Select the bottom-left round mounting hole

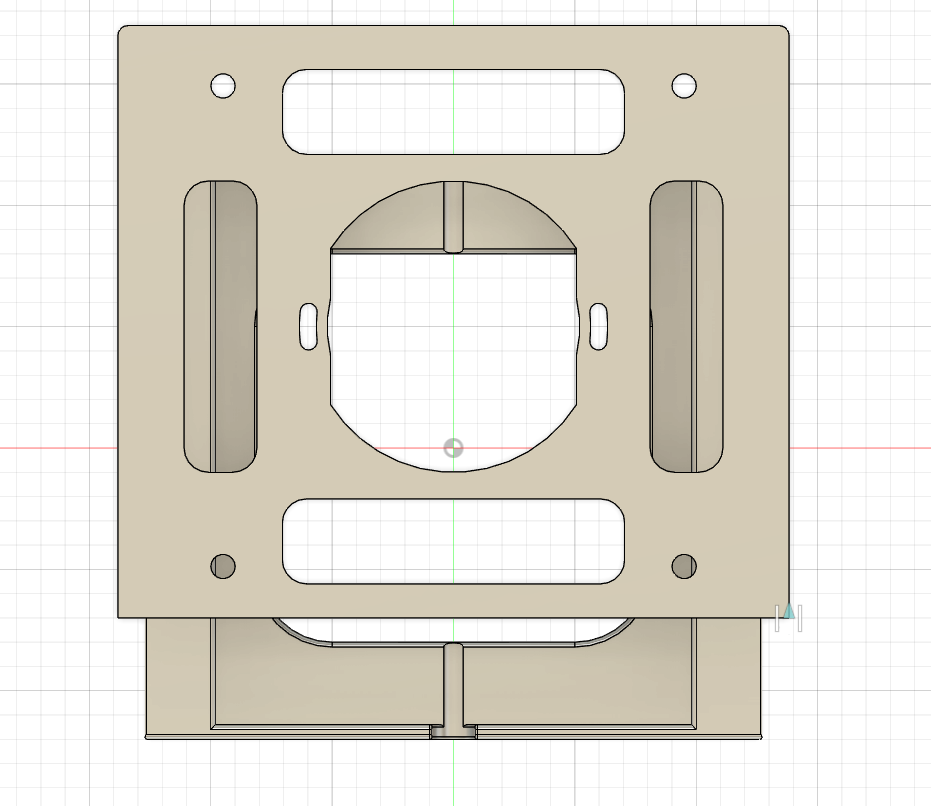pyautogui.click(x=223, y=566)
